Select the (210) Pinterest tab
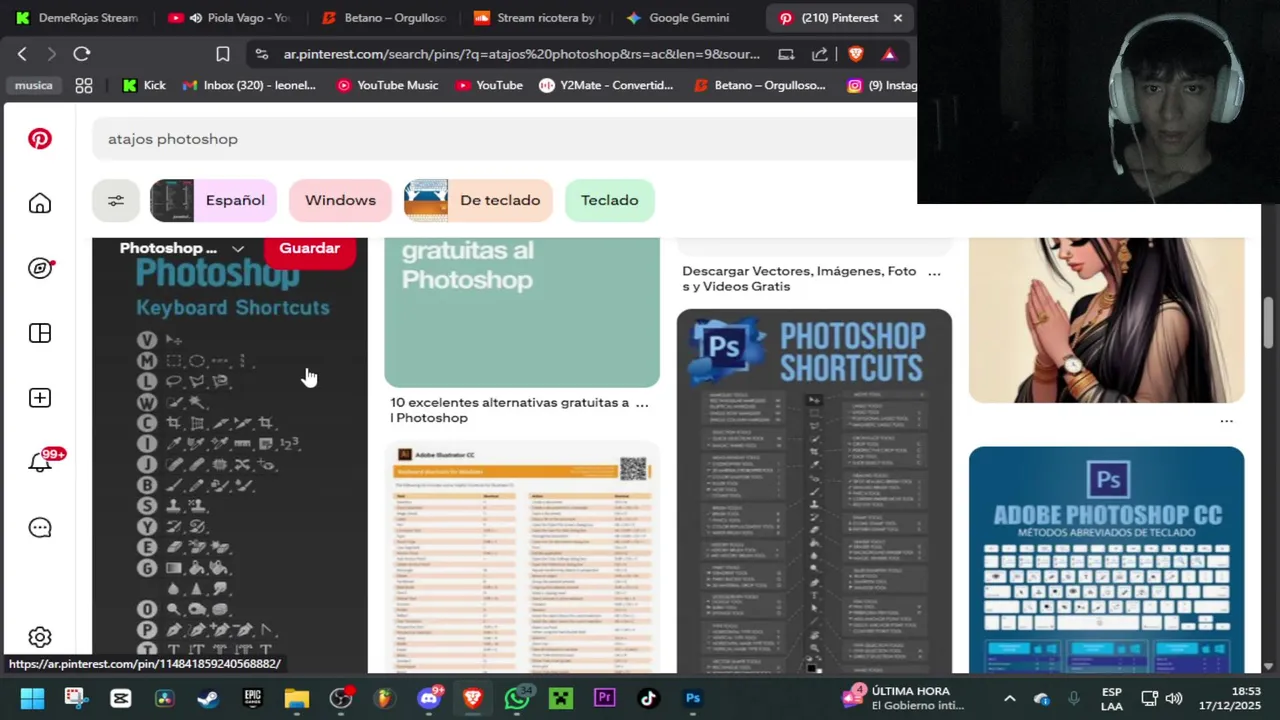Viewport: 1280px width, 720px height. point(840,18)
